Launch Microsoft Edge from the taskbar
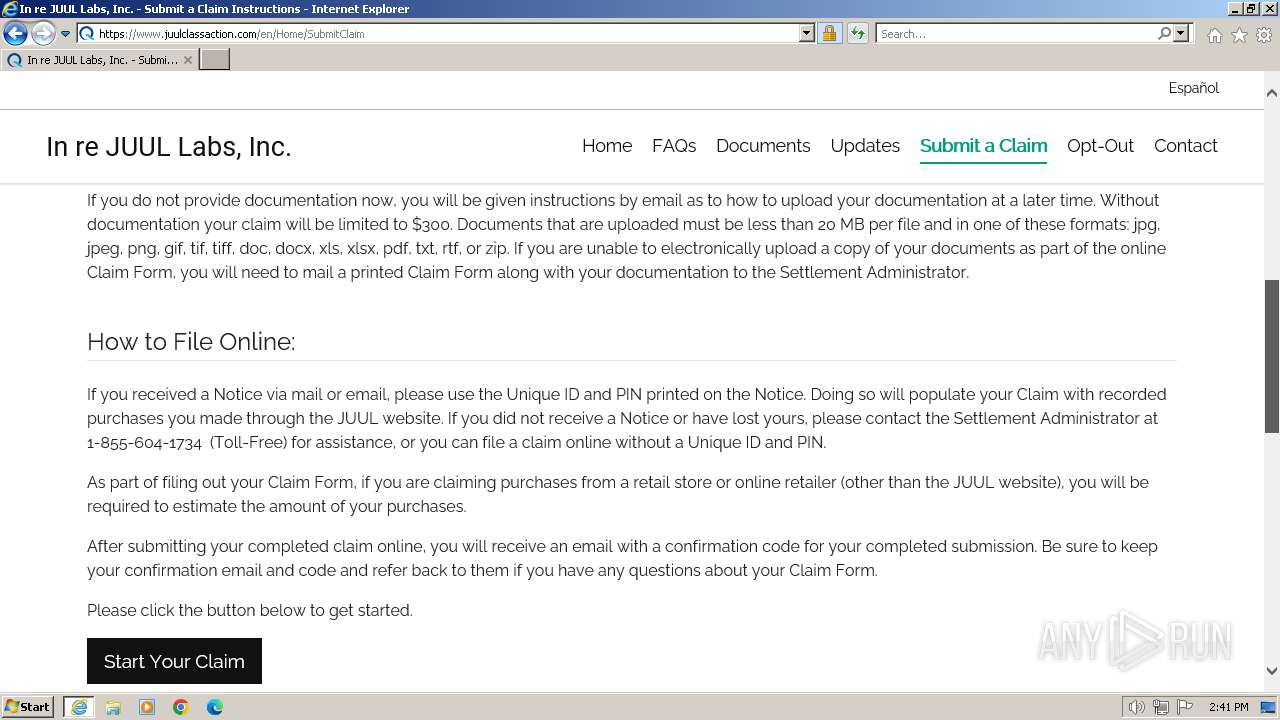Screen dimensions: 1280x720 (215, 707)
